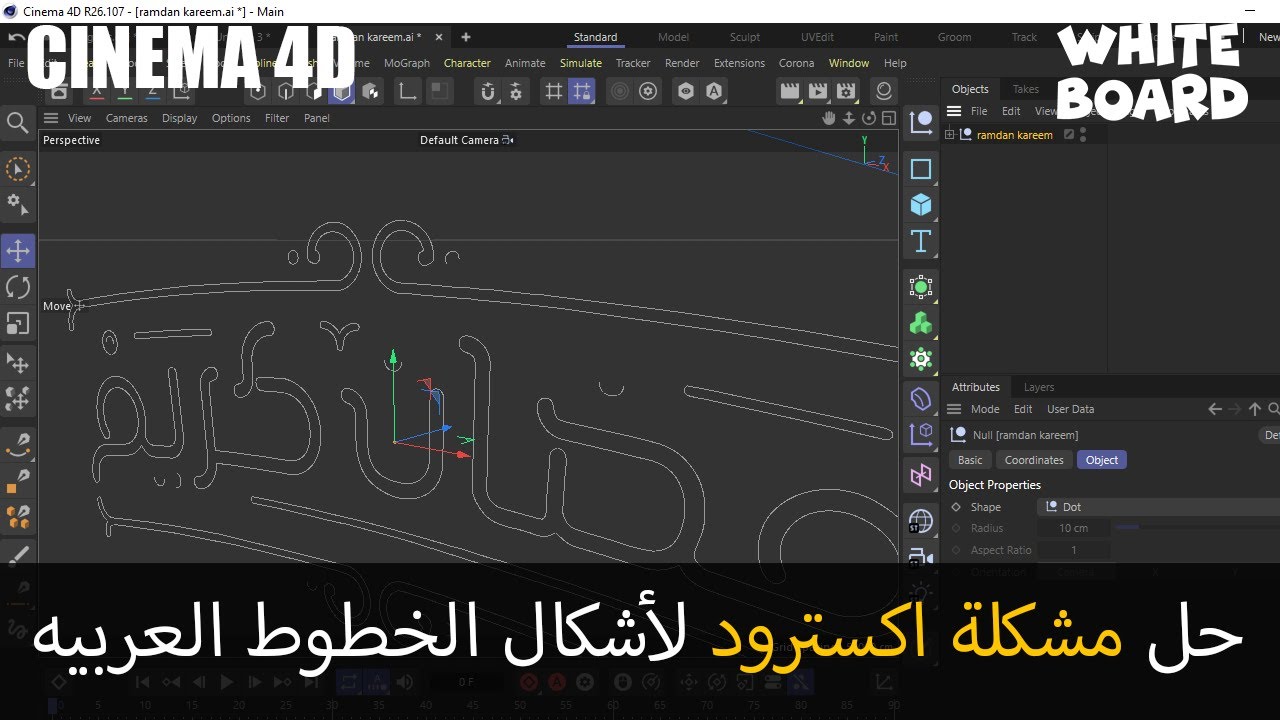Image resolution: width=1280 pixels, height=720 pixels.
Task: Toggle the Workplane grid icon
Action: click(553, 92)
